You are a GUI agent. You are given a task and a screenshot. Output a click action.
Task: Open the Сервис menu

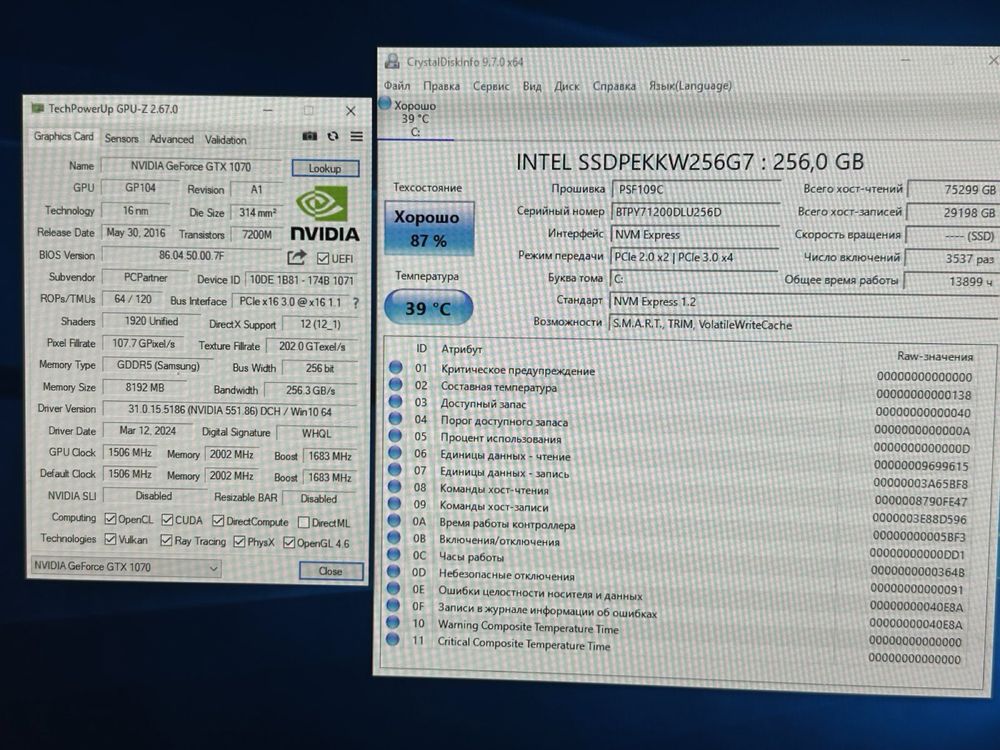pos(491,85)
